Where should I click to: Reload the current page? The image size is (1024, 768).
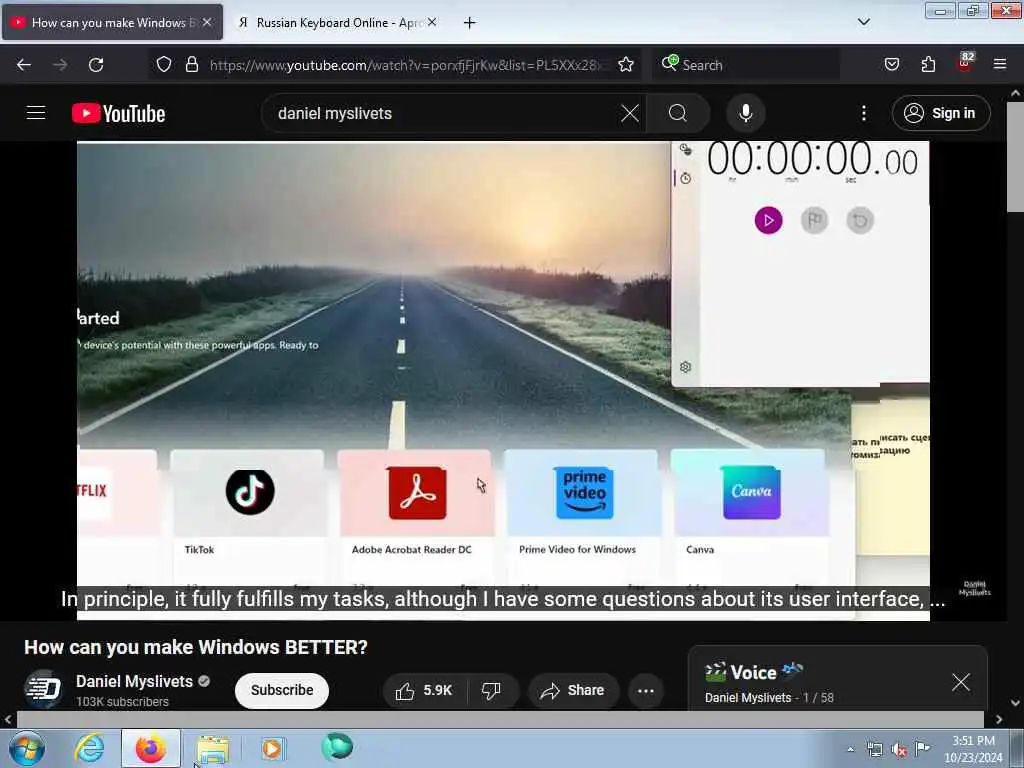click(x=96, y=65)
